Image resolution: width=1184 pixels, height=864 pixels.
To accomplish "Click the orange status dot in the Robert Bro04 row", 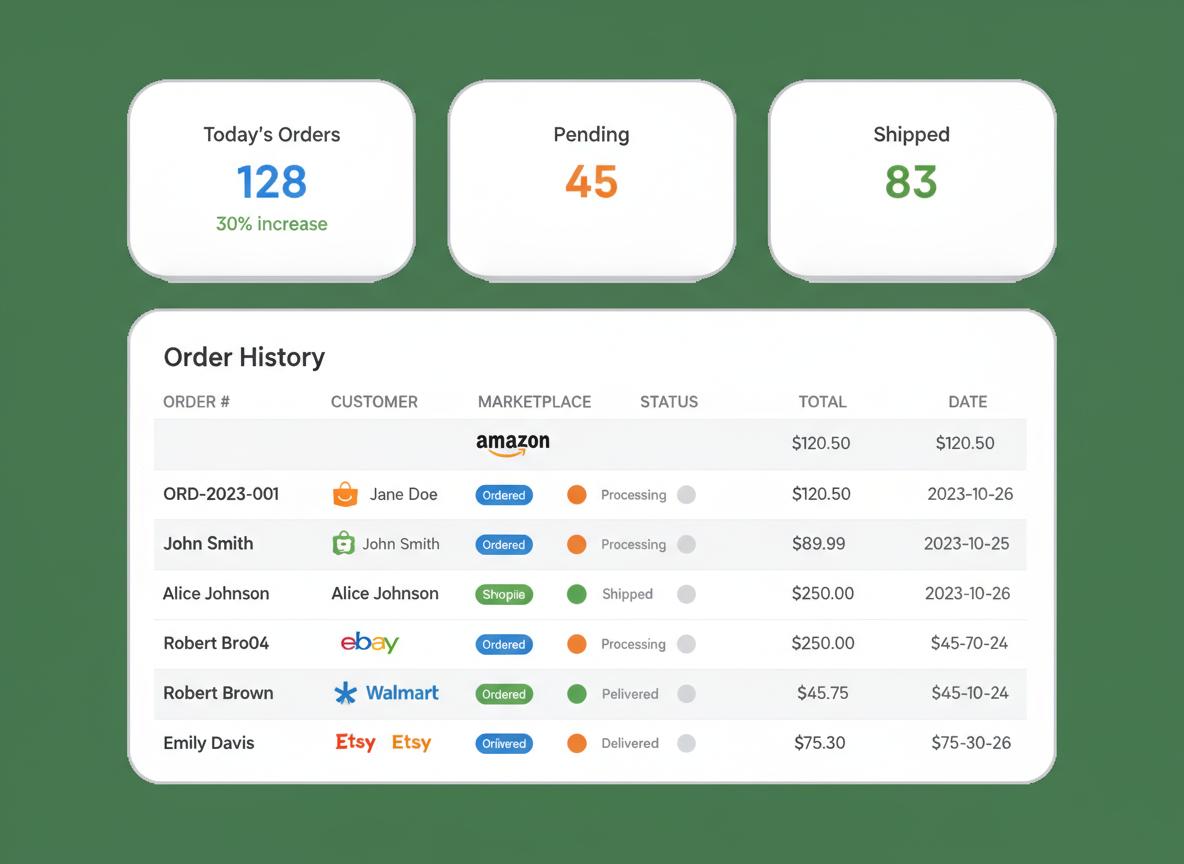I will (x=577, y=644).
